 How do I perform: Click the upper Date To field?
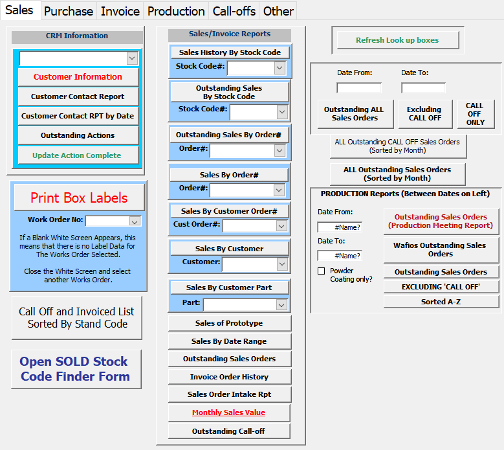coord(423,88)
